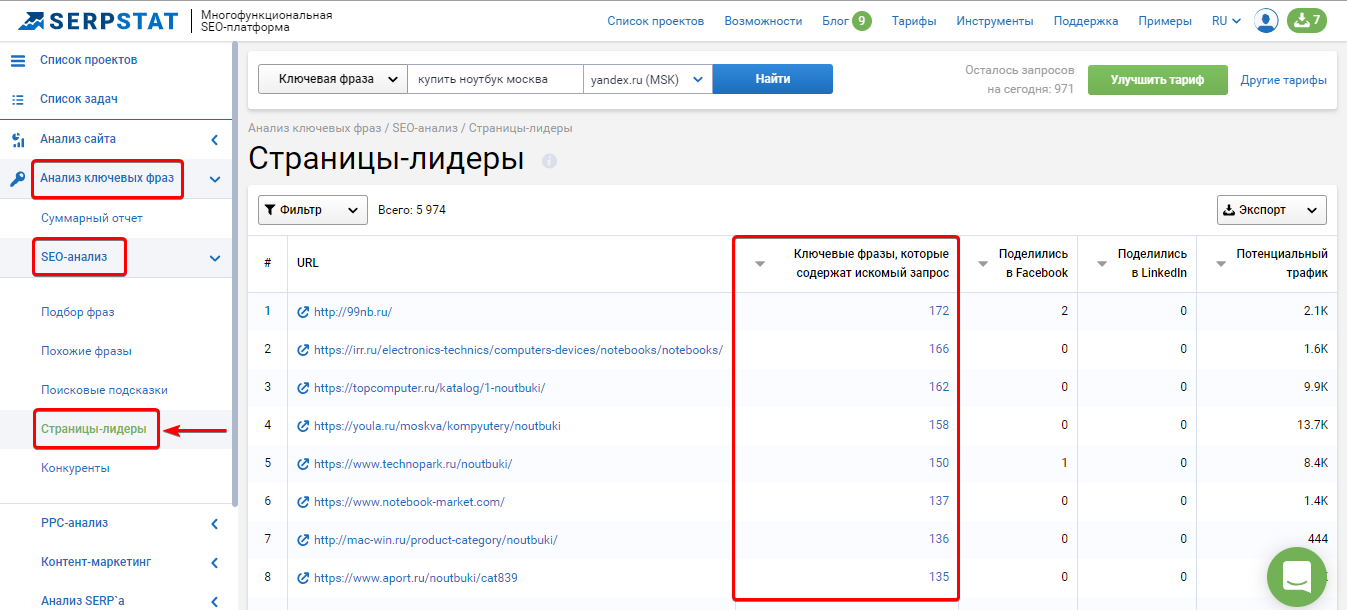Click sort arrow on Потенциальный трафик column
Screen dimensions: 1347x610
(x=1221, y=264)
